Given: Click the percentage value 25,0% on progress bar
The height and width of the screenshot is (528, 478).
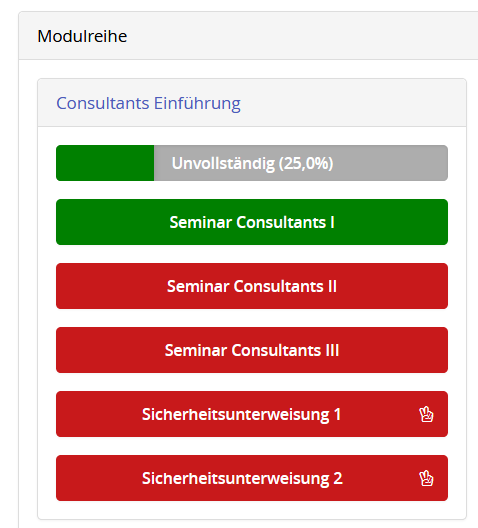Looking at the screenshot, I should click(306, 163).
